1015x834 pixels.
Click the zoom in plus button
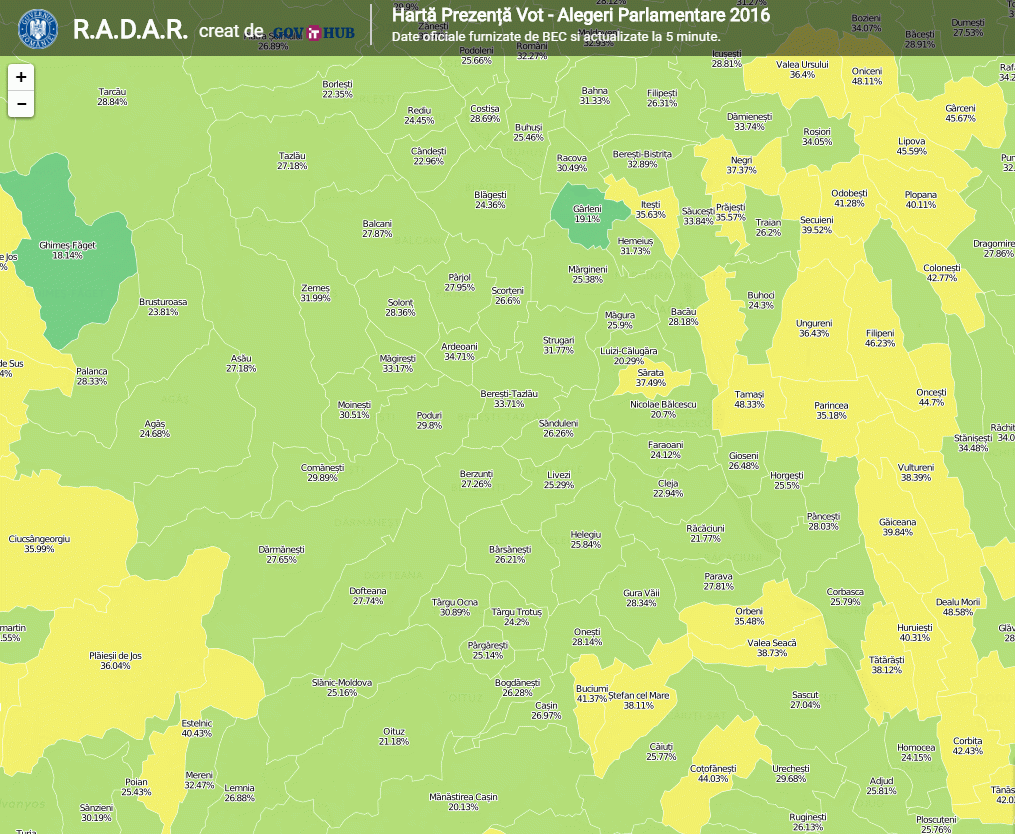[x=21, y=77]
